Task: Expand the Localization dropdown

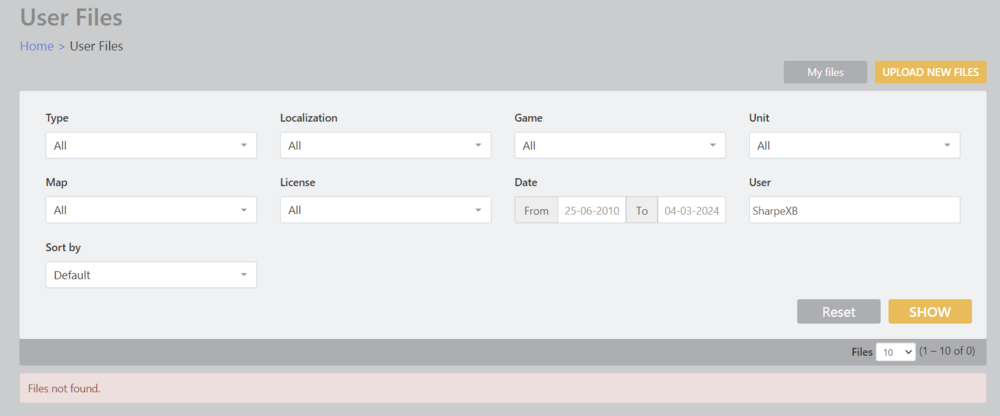Action: [385, 146]
